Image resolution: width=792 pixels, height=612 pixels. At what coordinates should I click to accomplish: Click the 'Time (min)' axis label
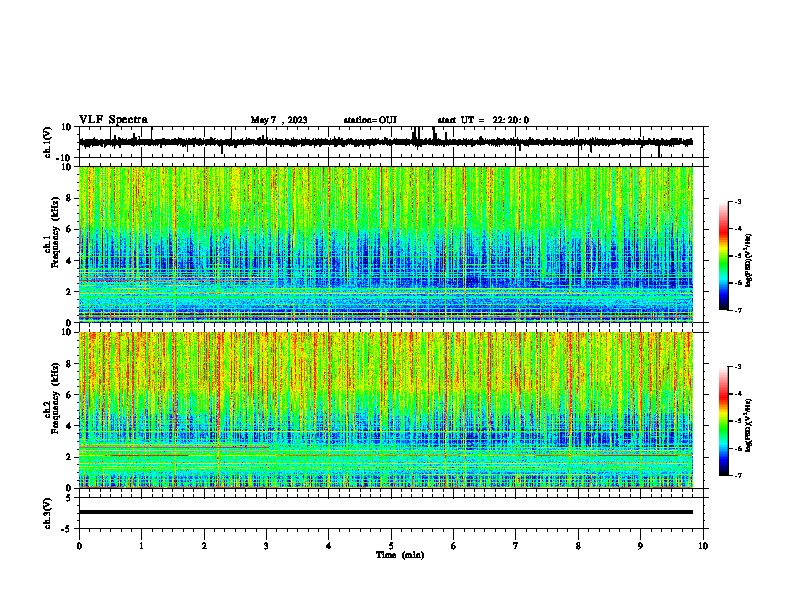coord(400,555)
